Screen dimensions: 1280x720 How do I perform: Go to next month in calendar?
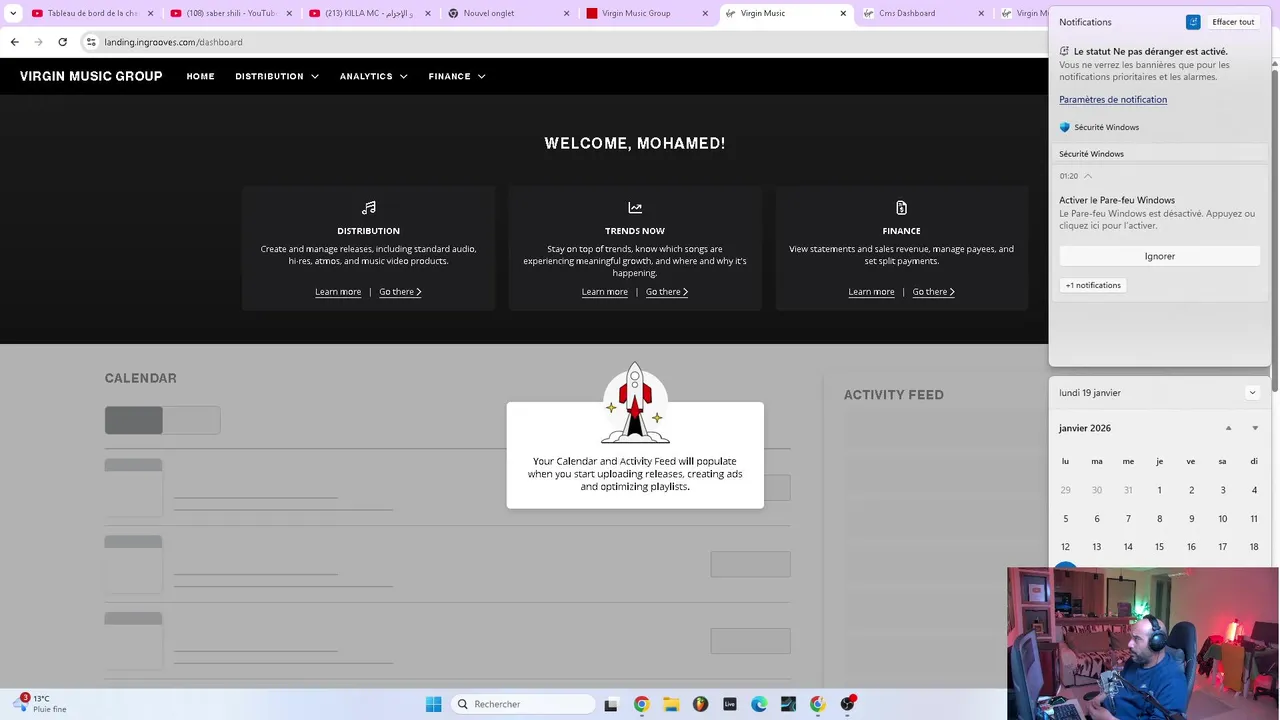coord(1255,428)
